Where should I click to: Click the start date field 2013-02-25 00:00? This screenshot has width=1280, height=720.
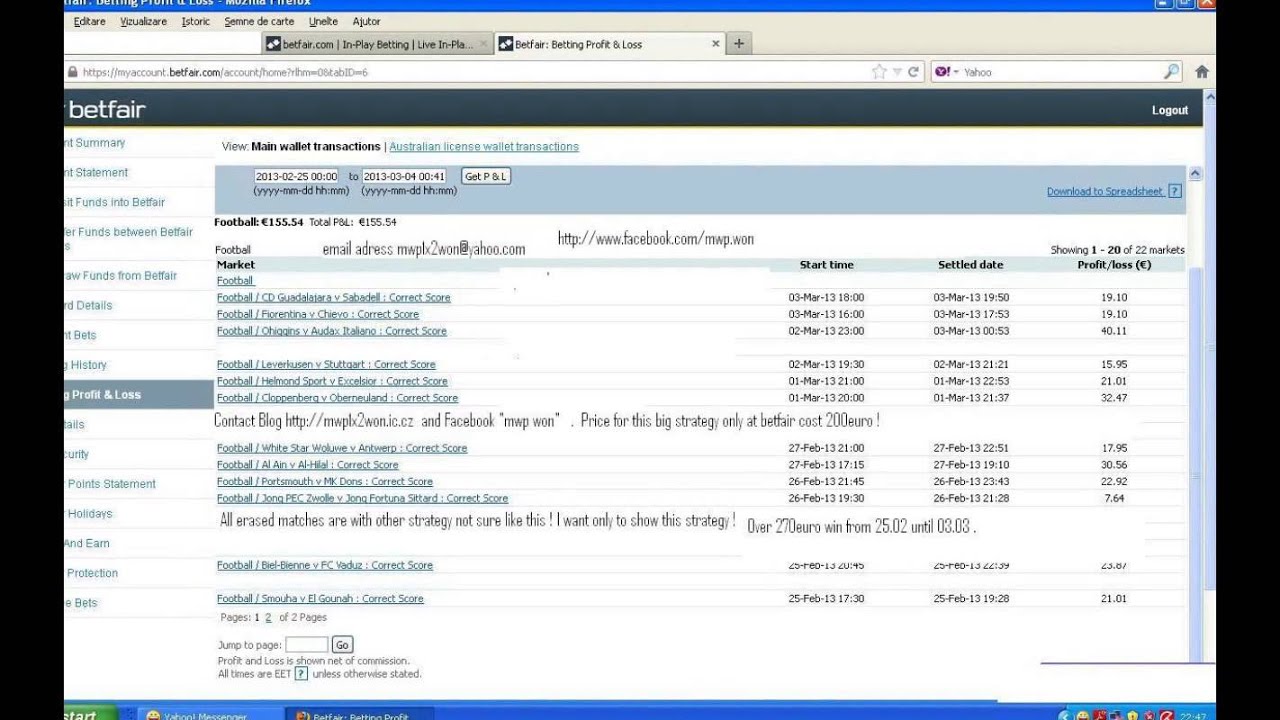pos(297,176)
